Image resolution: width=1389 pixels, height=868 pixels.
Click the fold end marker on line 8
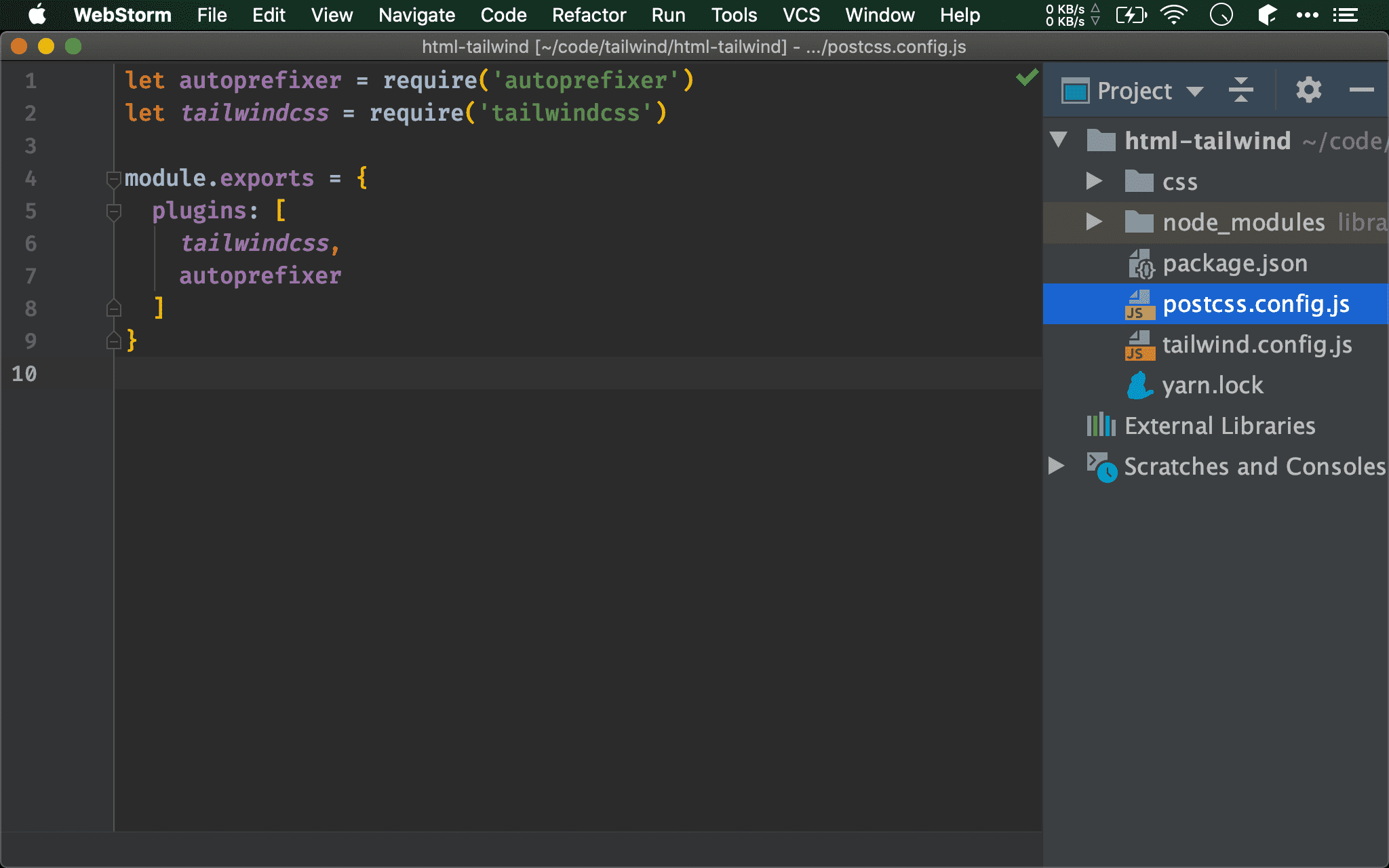(x=114, y=309)
